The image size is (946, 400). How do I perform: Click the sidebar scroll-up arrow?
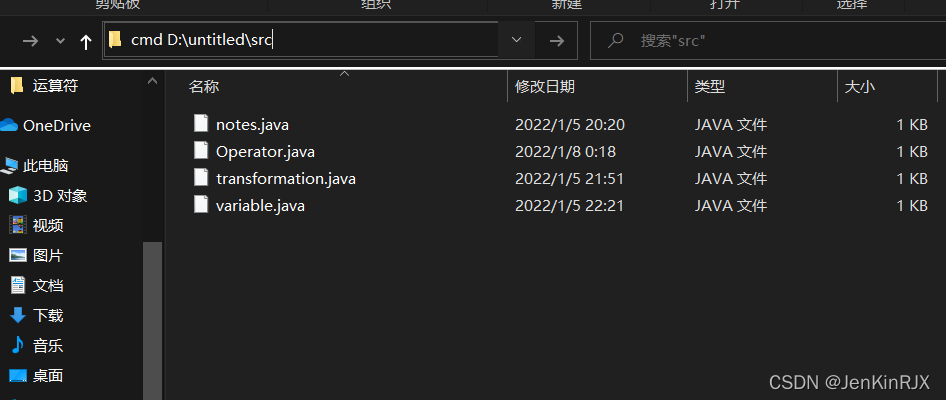coord(153,81)
